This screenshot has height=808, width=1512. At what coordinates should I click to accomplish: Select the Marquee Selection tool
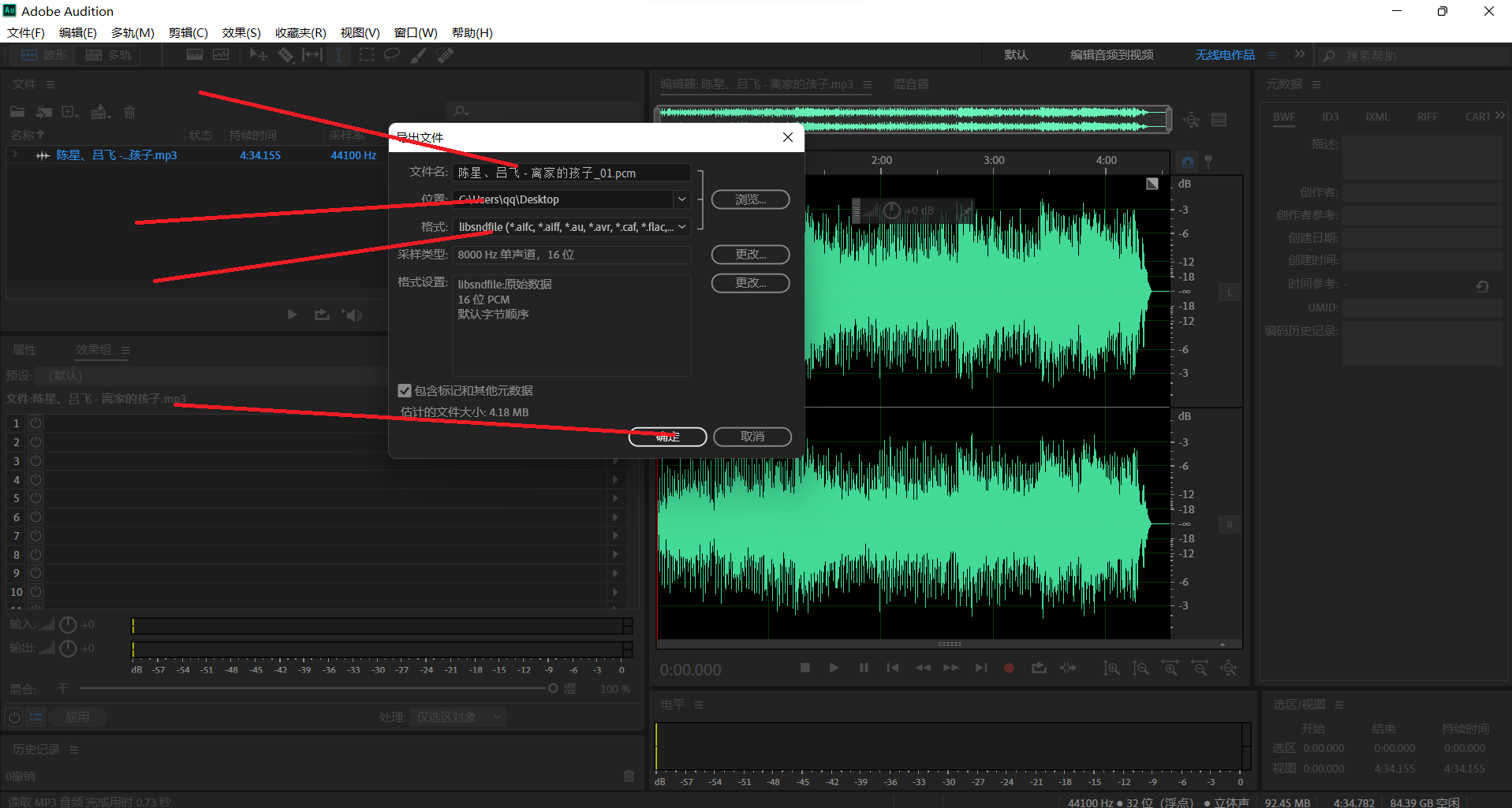coord(366,54)
